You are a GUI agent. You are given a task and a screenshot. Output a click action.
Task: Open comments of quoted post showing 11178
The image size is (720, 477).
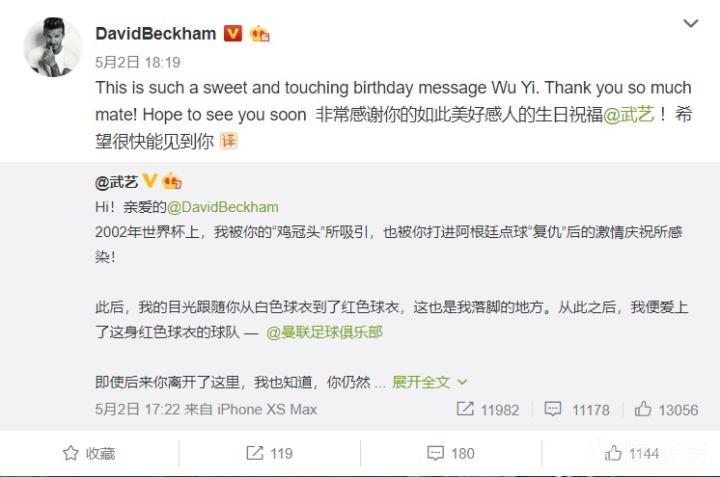[x=577, y=409]
